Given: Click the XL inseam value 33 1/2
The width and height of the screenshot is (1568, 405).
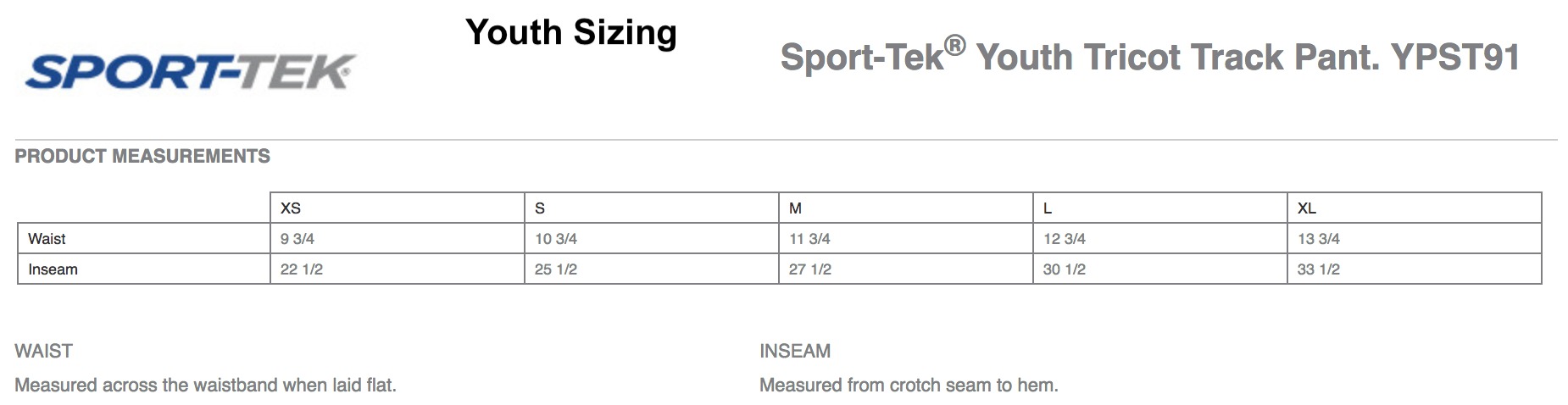Looking at the screenshot, I should 1319,269.
